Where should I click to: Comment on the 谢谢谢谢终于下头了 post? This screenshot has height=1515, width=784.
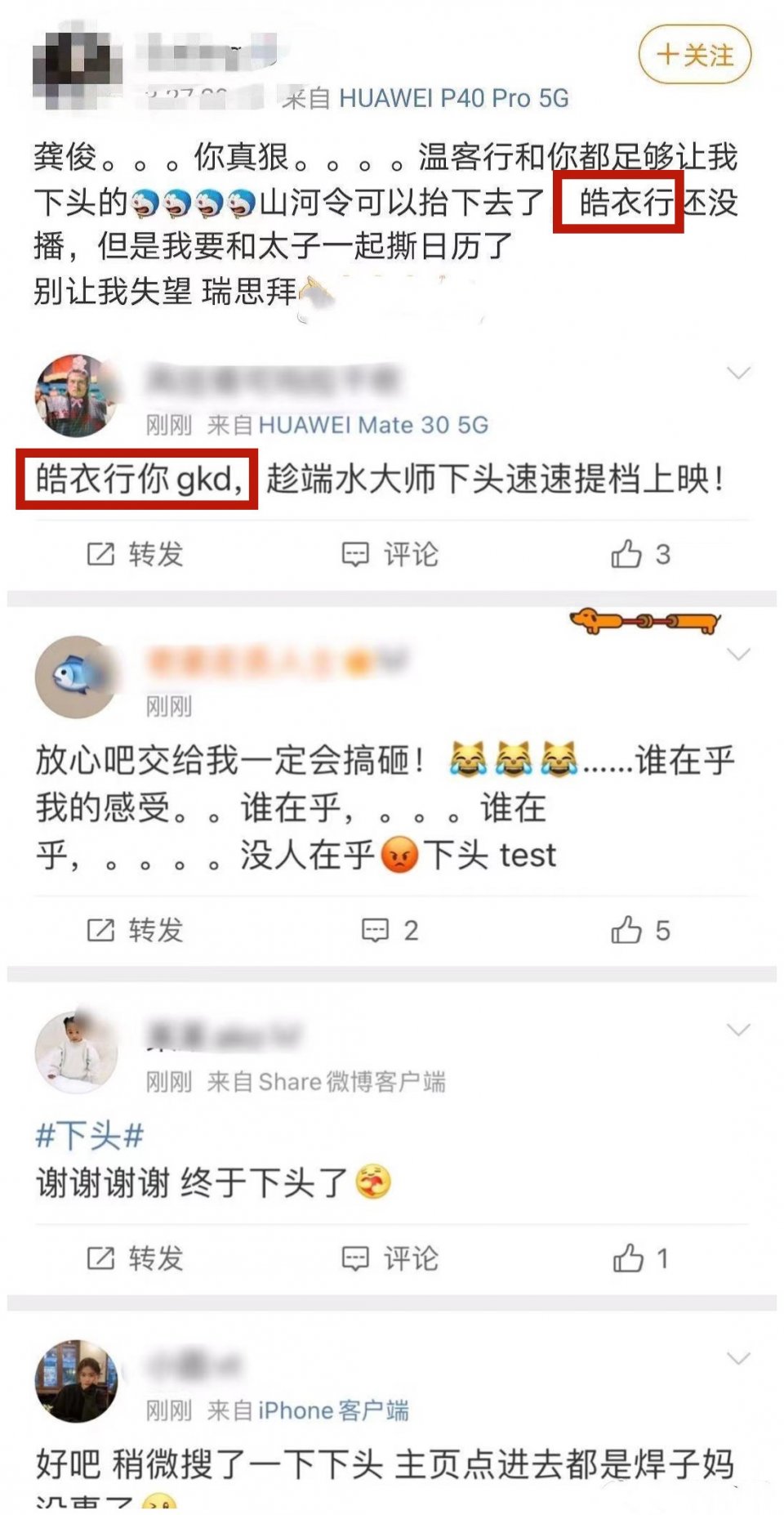click(x=390, y=1258)
